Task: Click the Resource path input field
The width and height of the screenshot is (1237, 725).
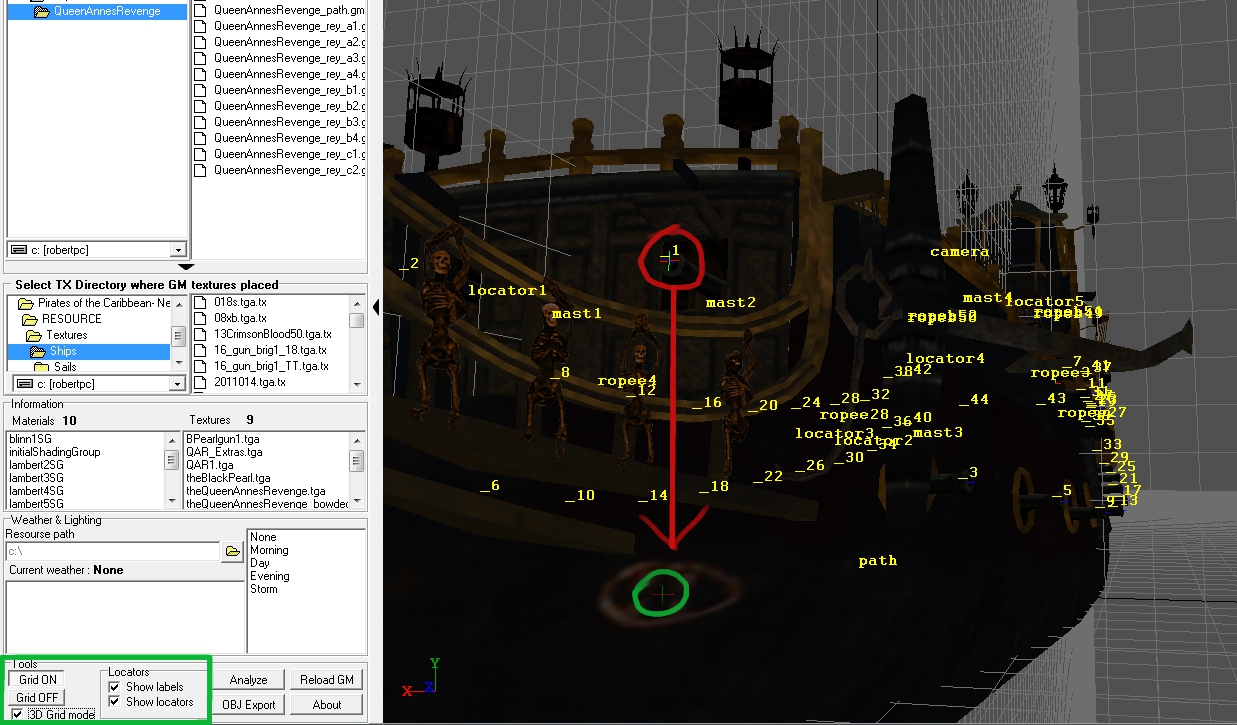Action: (112, 551)
